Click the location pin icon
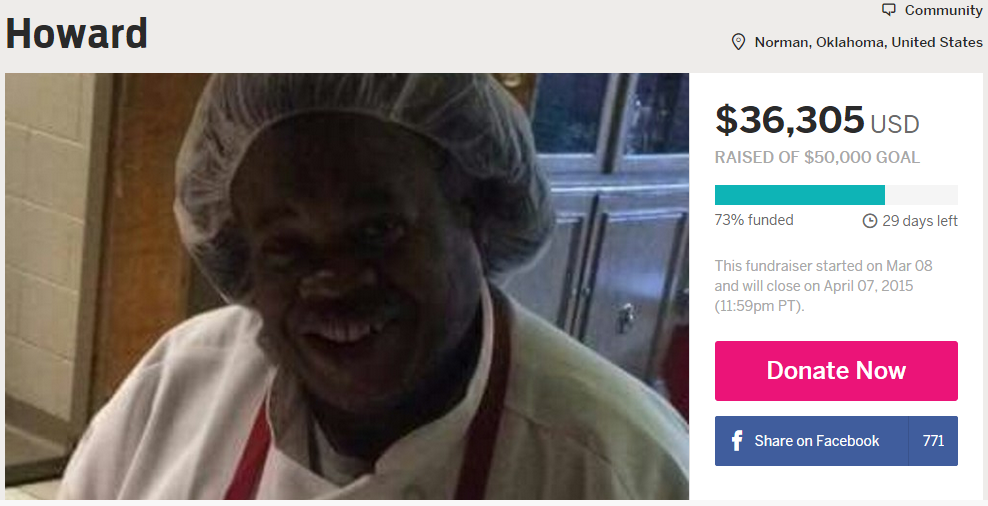The image size is (988, 506). click(738, 42)
